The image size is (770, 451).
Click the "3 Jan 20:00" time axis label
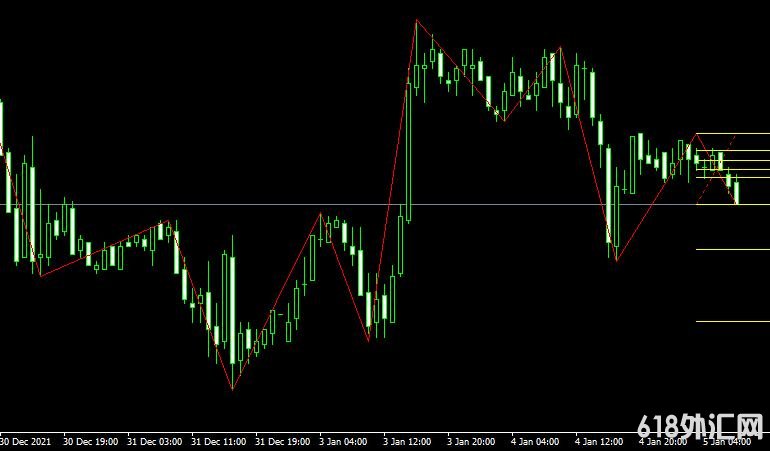pyautogui.click(x=471, y=442)
